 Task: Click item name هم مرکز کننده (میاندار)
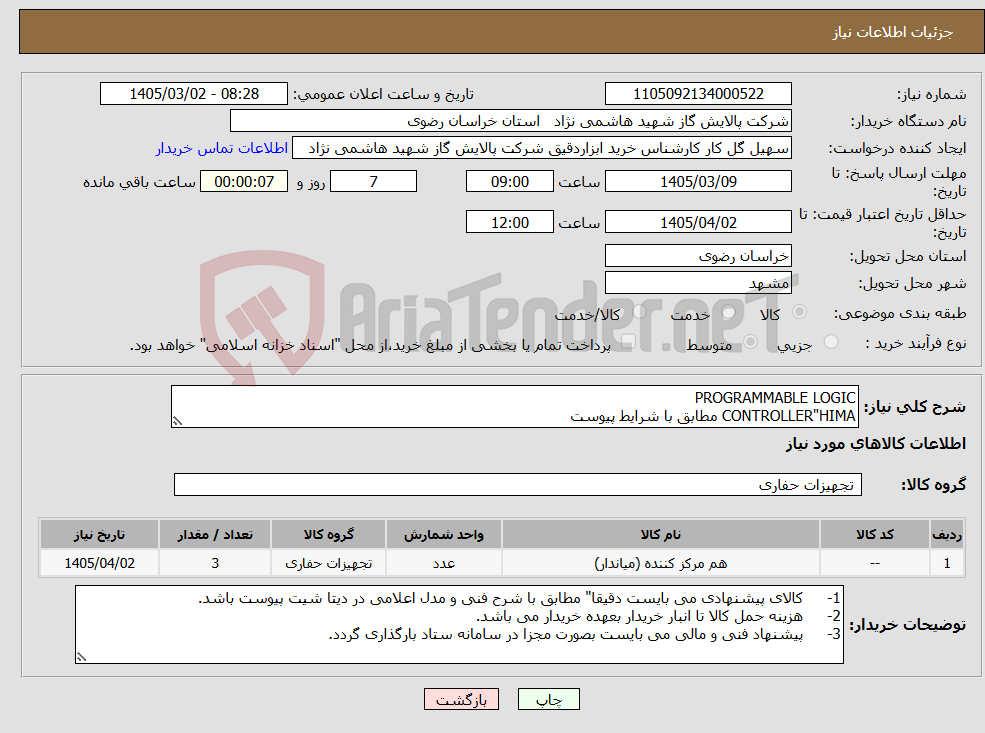point(660,563)
